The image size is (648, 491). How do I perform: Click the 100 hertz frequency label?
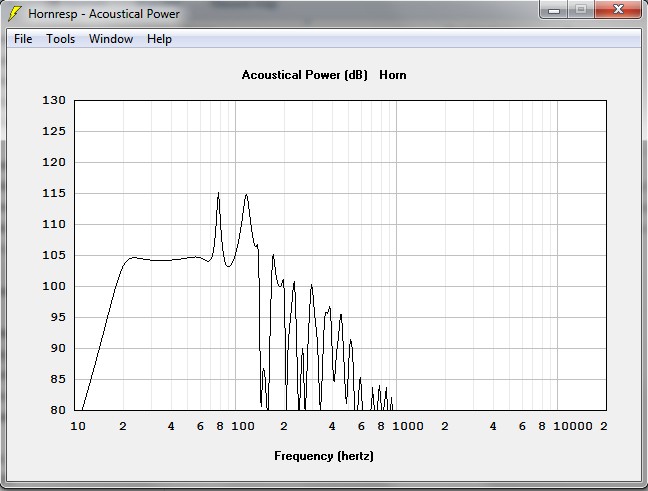coord(243,426)
